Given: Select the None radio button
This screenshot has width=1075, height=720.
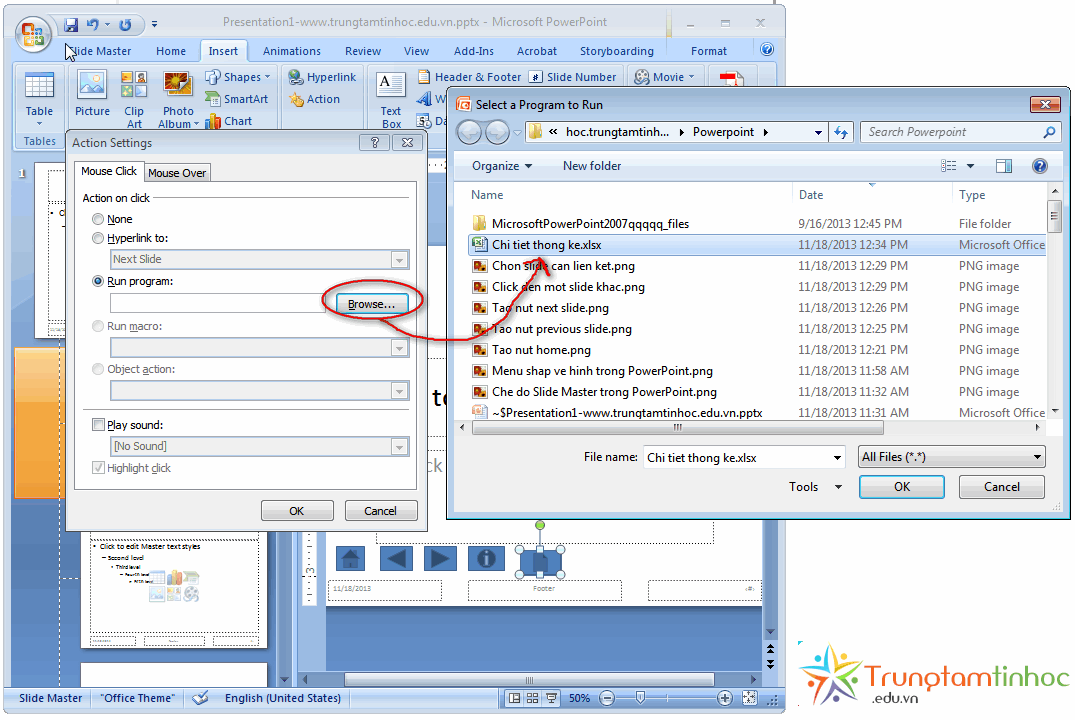Looking at the screenshot, I should 98,219.
